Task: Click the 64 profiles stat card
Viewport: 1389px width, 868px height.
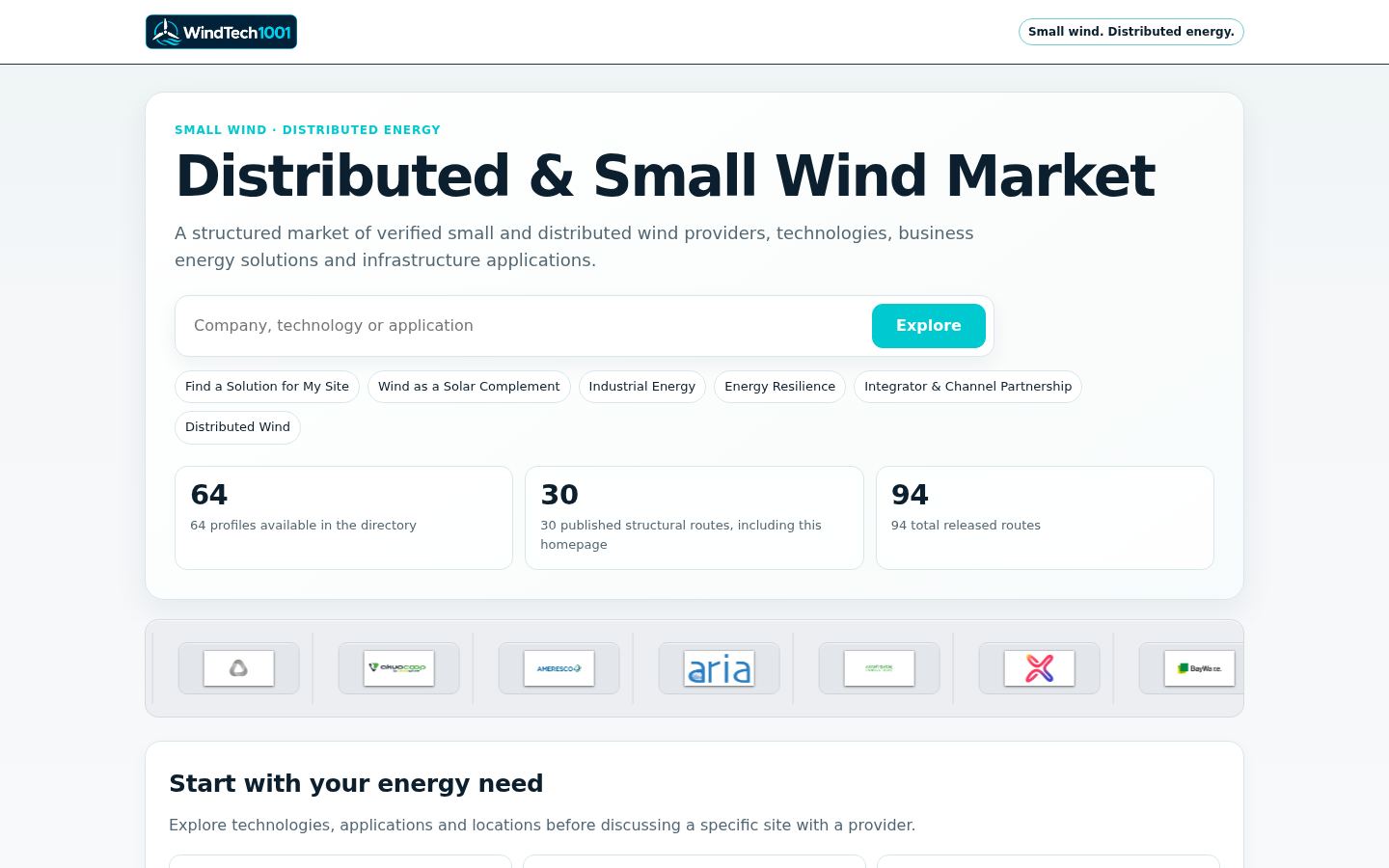Action: click(x=343, y=518)
